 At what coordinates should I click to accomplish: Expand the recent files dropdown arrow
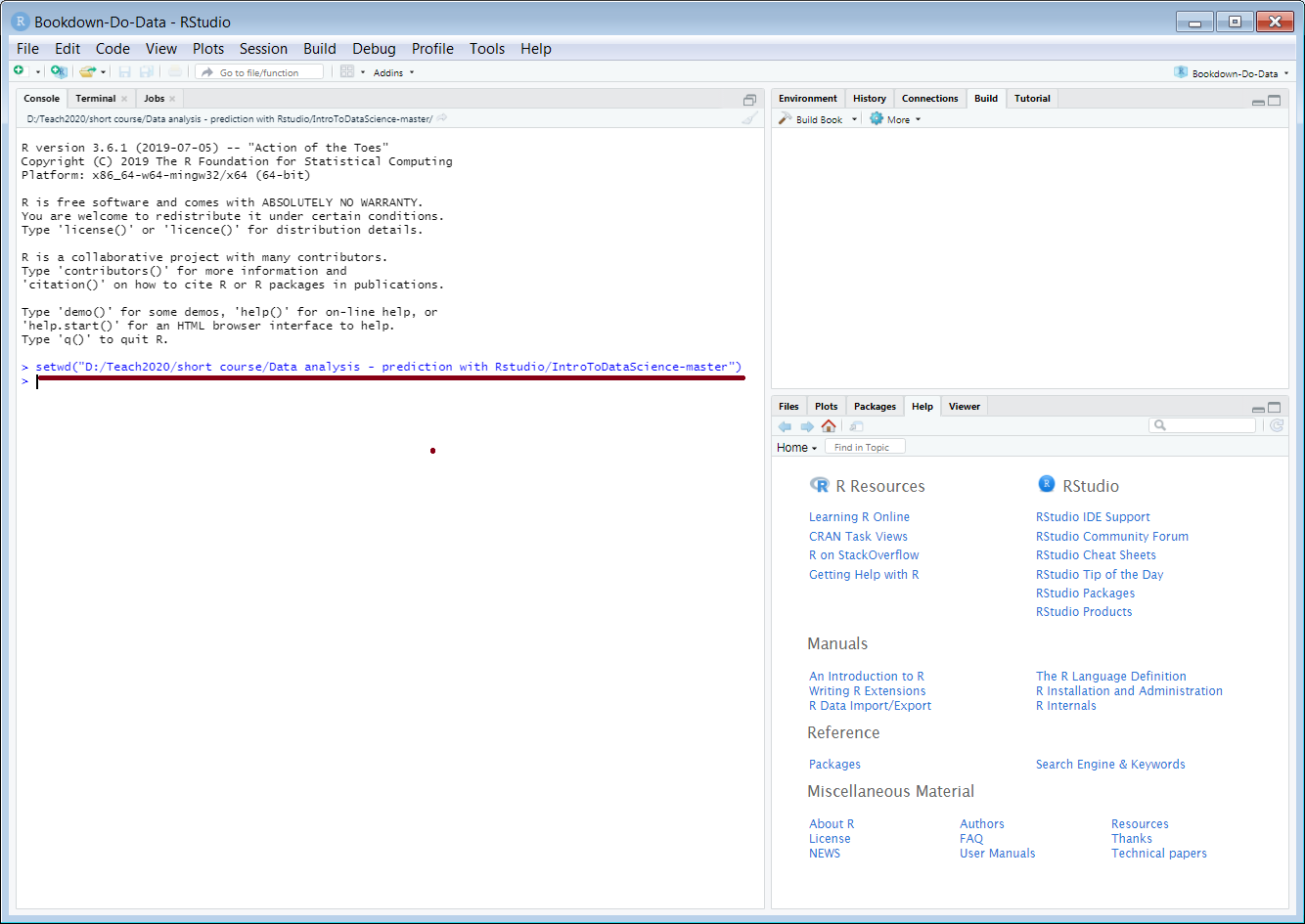pos(102,72)
